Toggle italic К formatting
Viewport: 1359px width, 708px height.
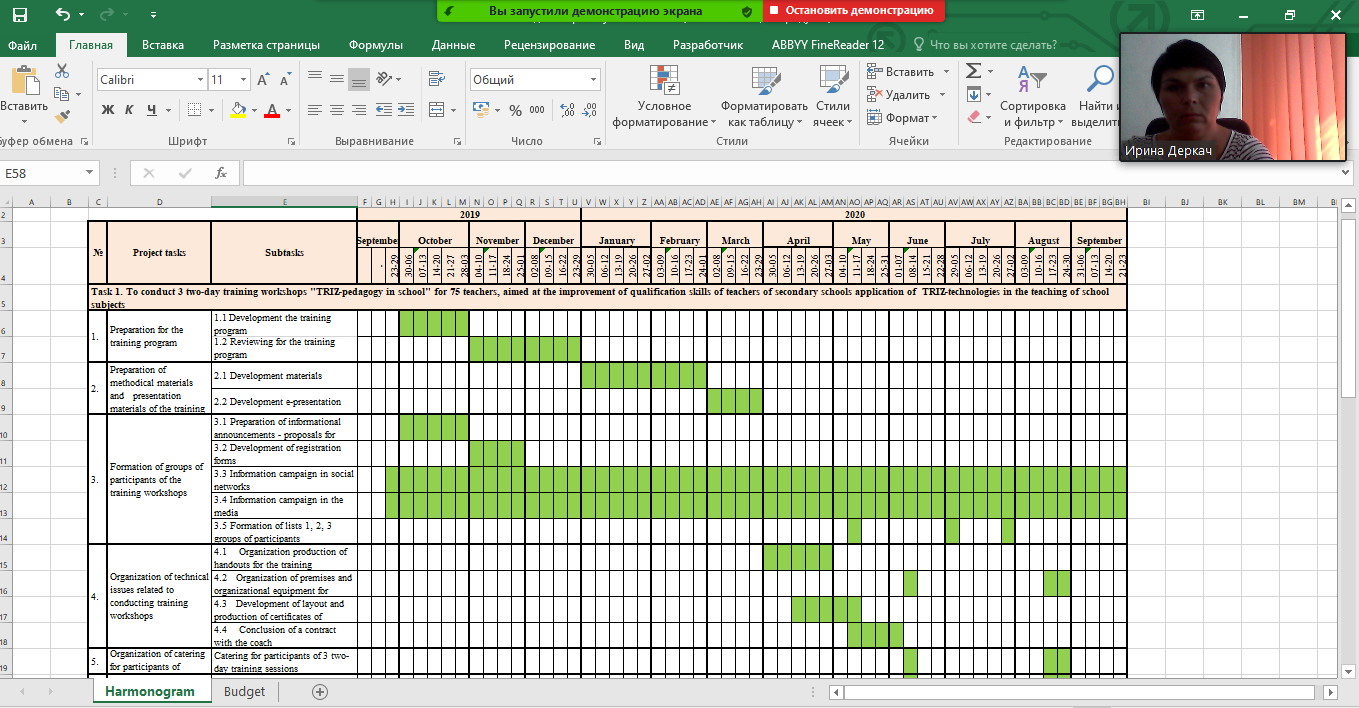(x=129, y=110)
